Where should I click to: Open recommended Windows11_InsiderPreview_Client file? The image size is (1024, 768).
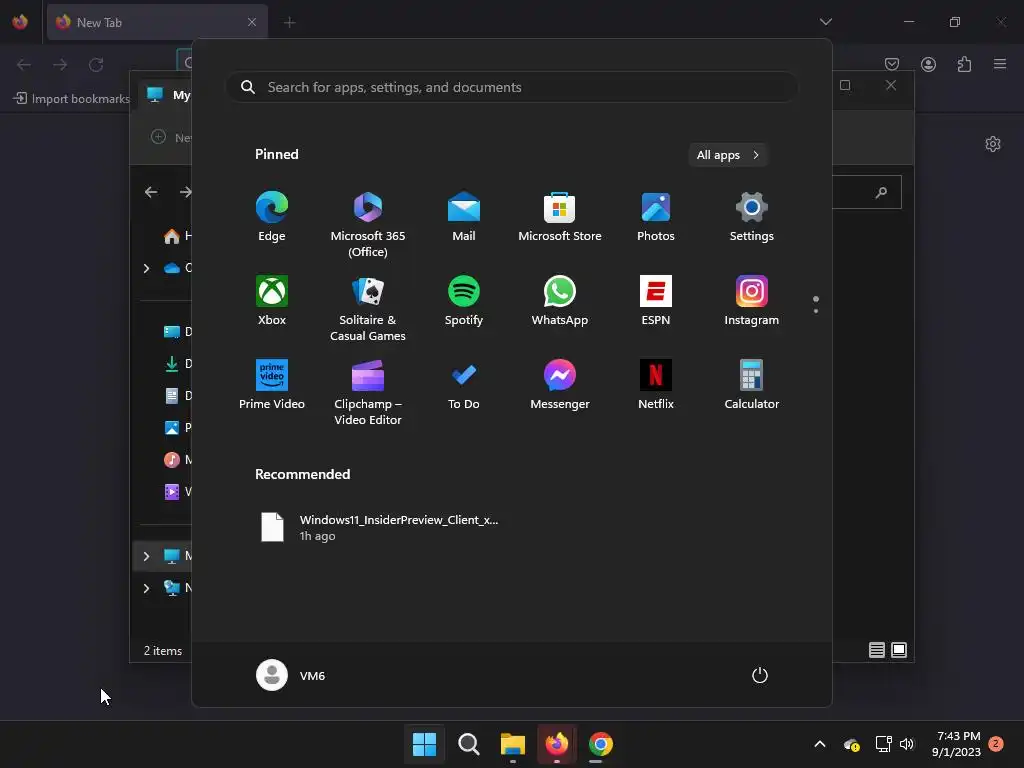tap(379, 527)
